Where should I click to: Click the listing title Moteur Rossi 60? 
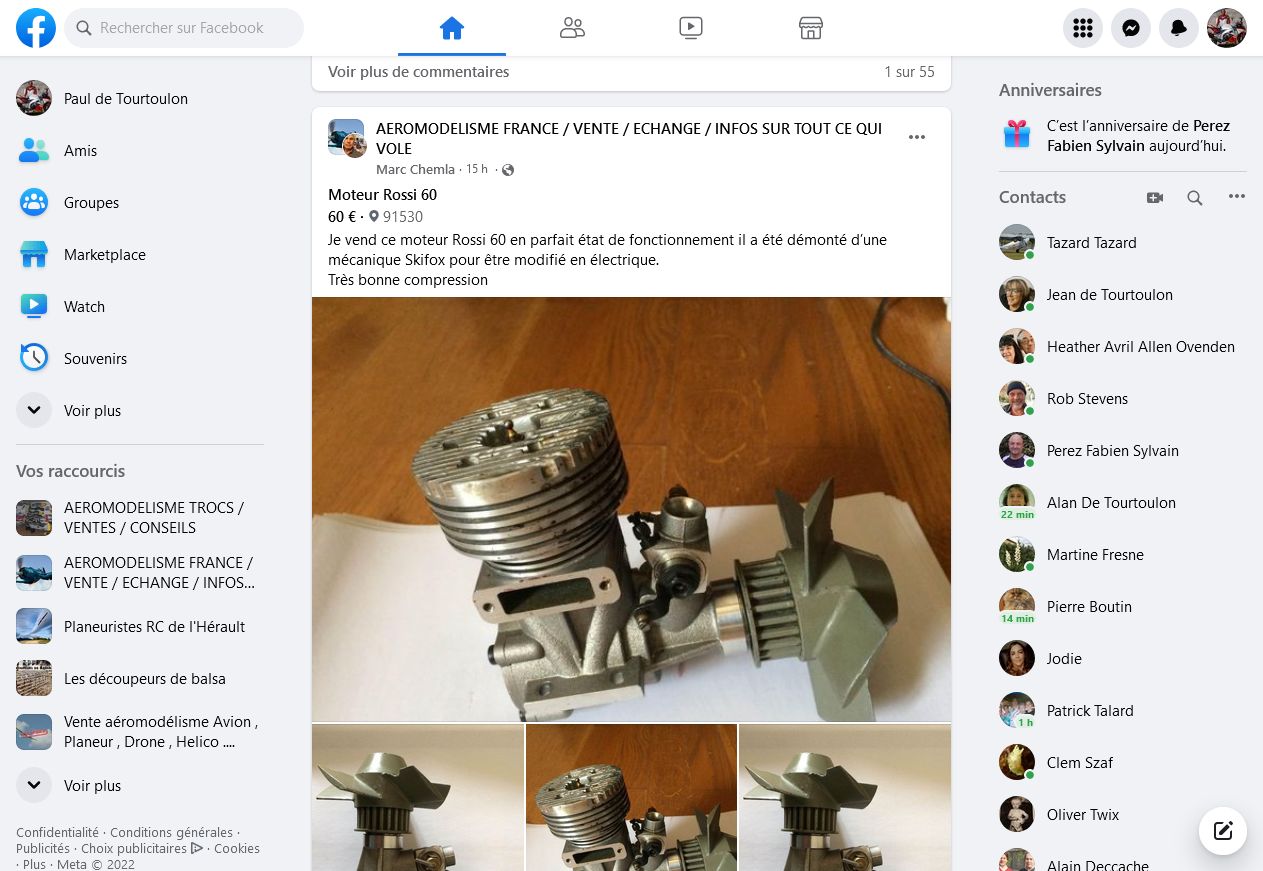382,194
